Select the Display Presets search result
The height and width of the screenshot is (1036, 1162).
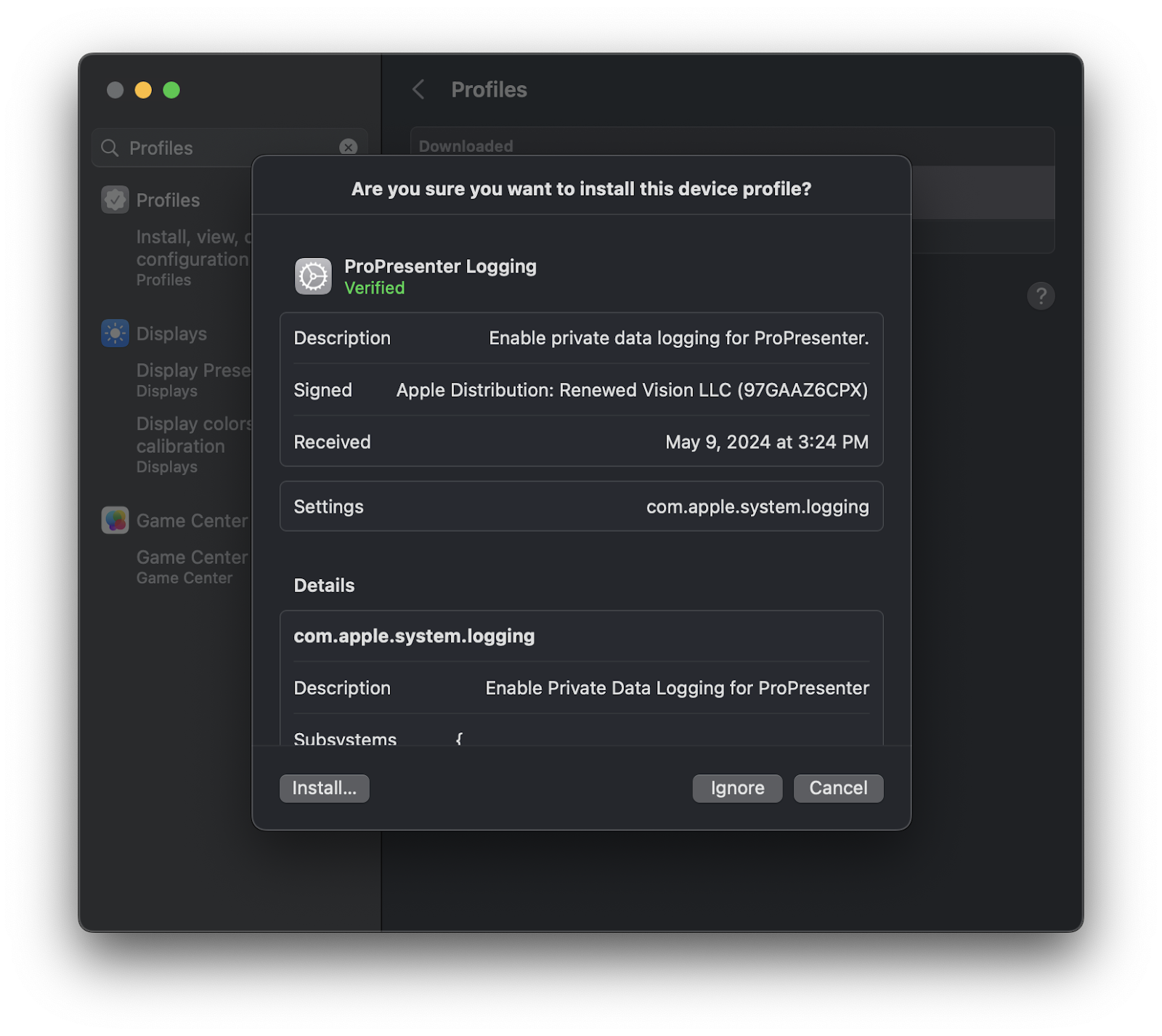coord(194,379)
